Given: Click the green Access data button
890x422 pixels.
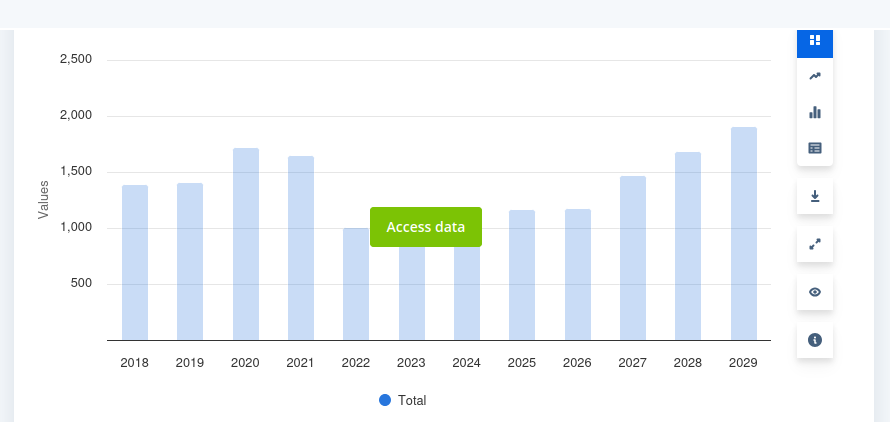Looking at the screenshot, I should coord(426,227).
